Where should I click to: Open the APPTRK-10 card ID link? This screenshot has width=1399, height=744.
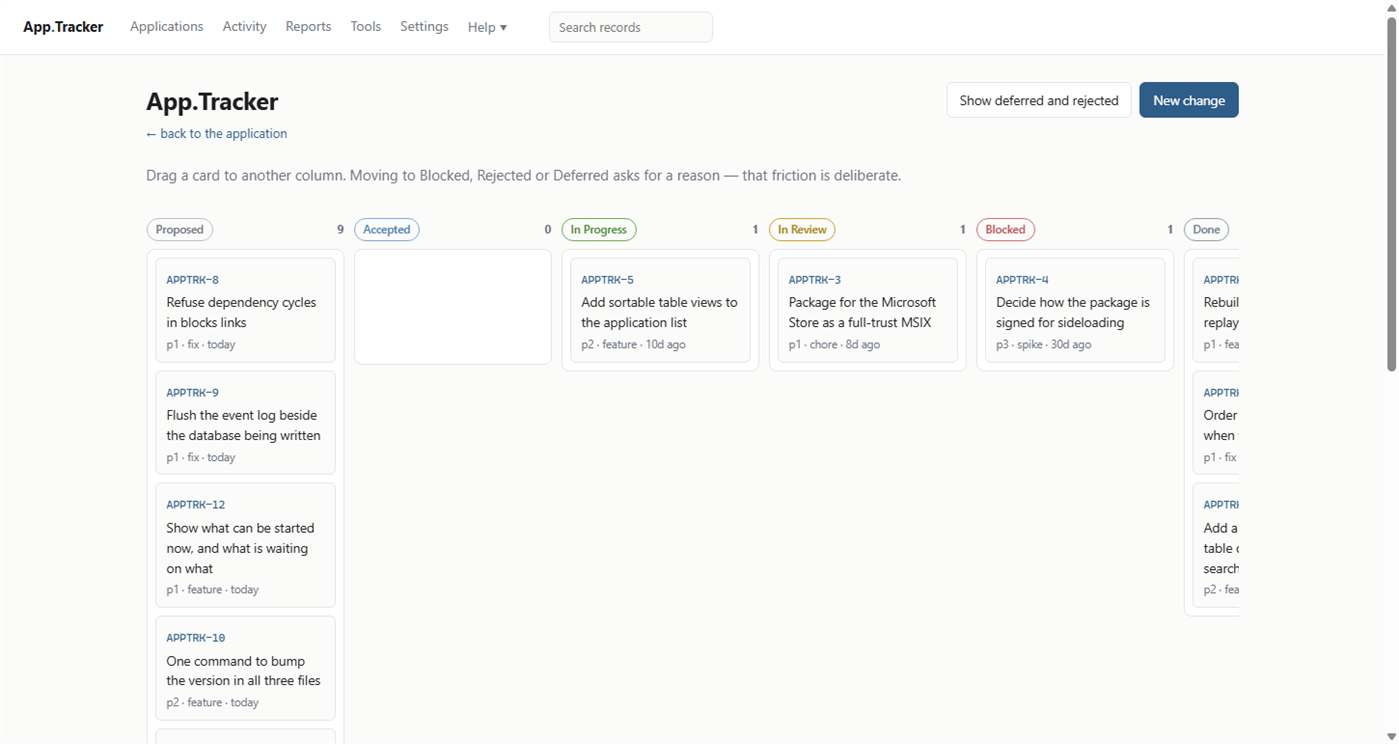pyautogui.click(x=195, y=638)
